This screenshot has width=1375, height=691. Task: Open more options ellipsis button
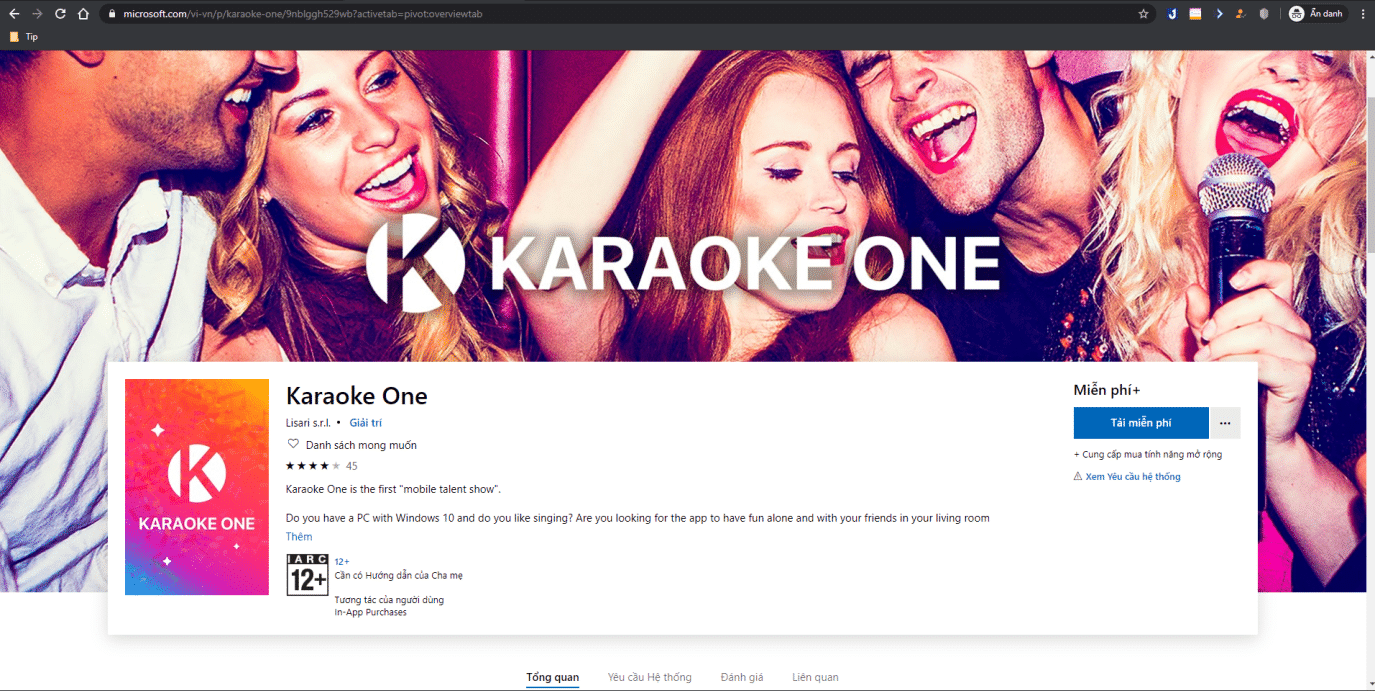pyautogui.click(x=1225, y=423)
